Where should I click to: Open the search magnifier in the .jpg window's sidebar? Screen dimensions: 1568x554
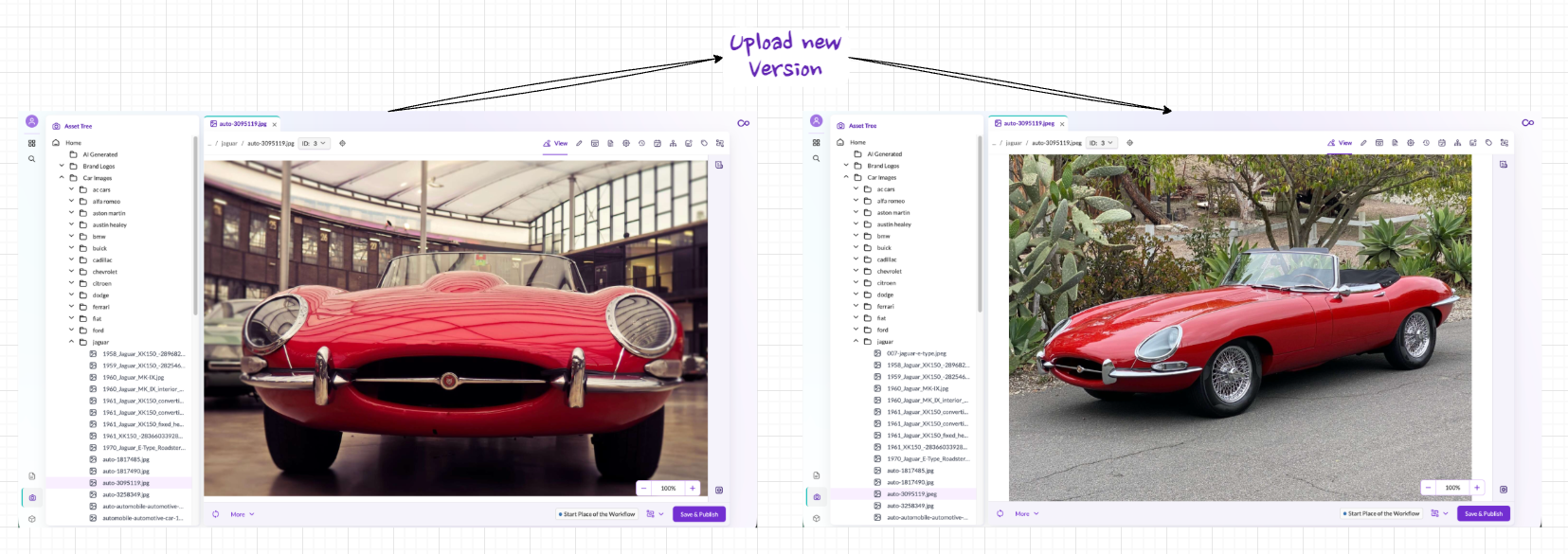(31, 159)
